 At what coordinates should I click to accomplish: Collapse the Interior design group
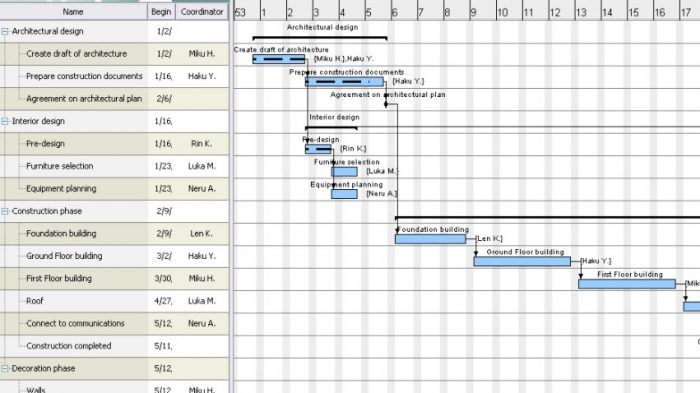pyautogui.click(x=5, y=121)
